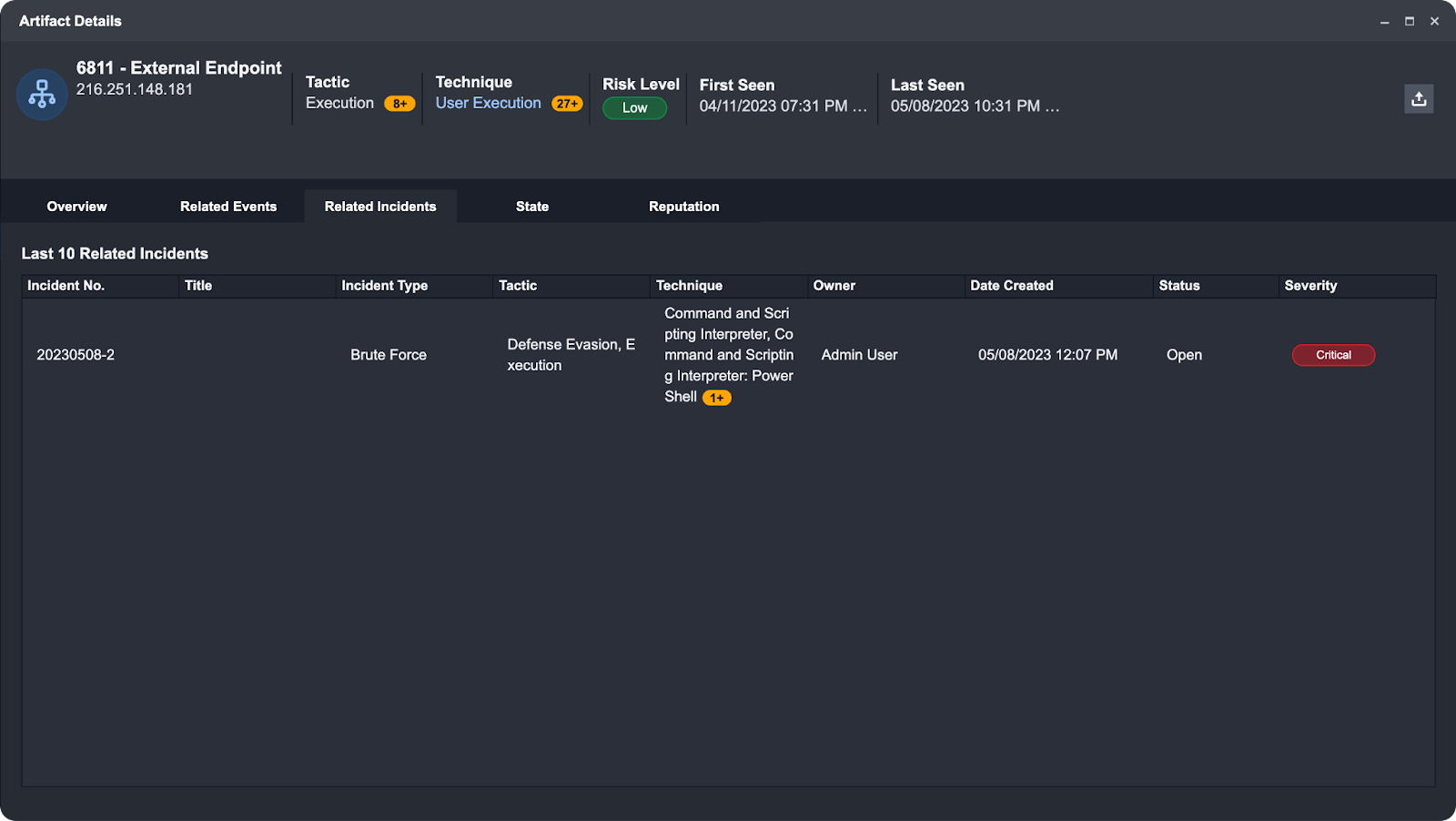
Task: Sort by Date Created column header
Action: (1011, 286)
